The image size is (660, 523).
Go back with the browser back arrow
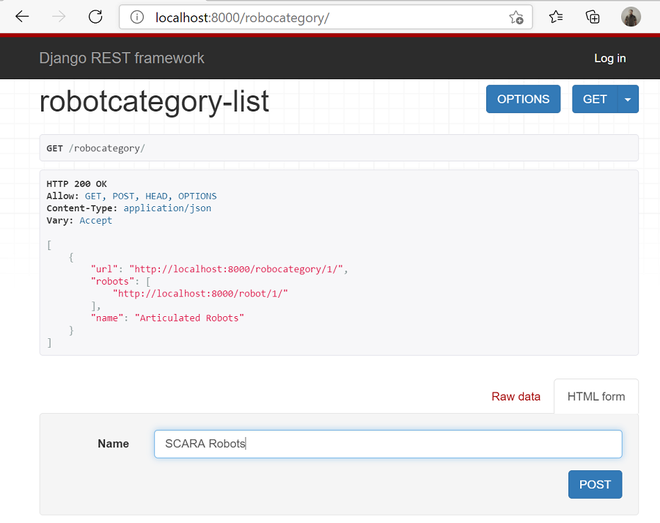(22, 17)
